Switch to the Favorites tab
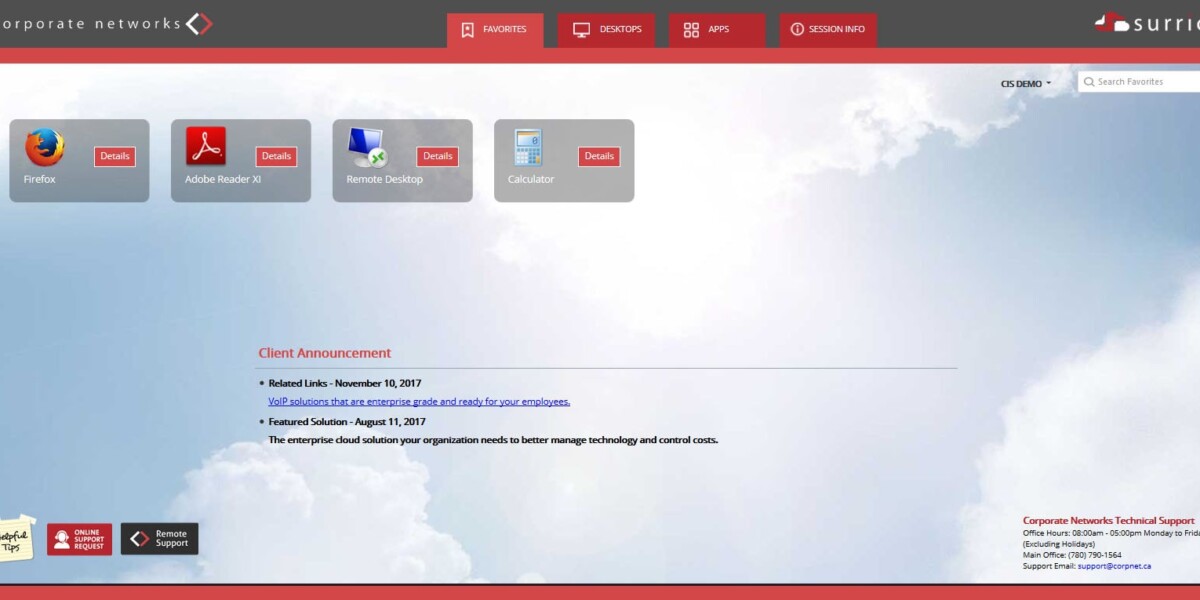 [x=495, y=30]
